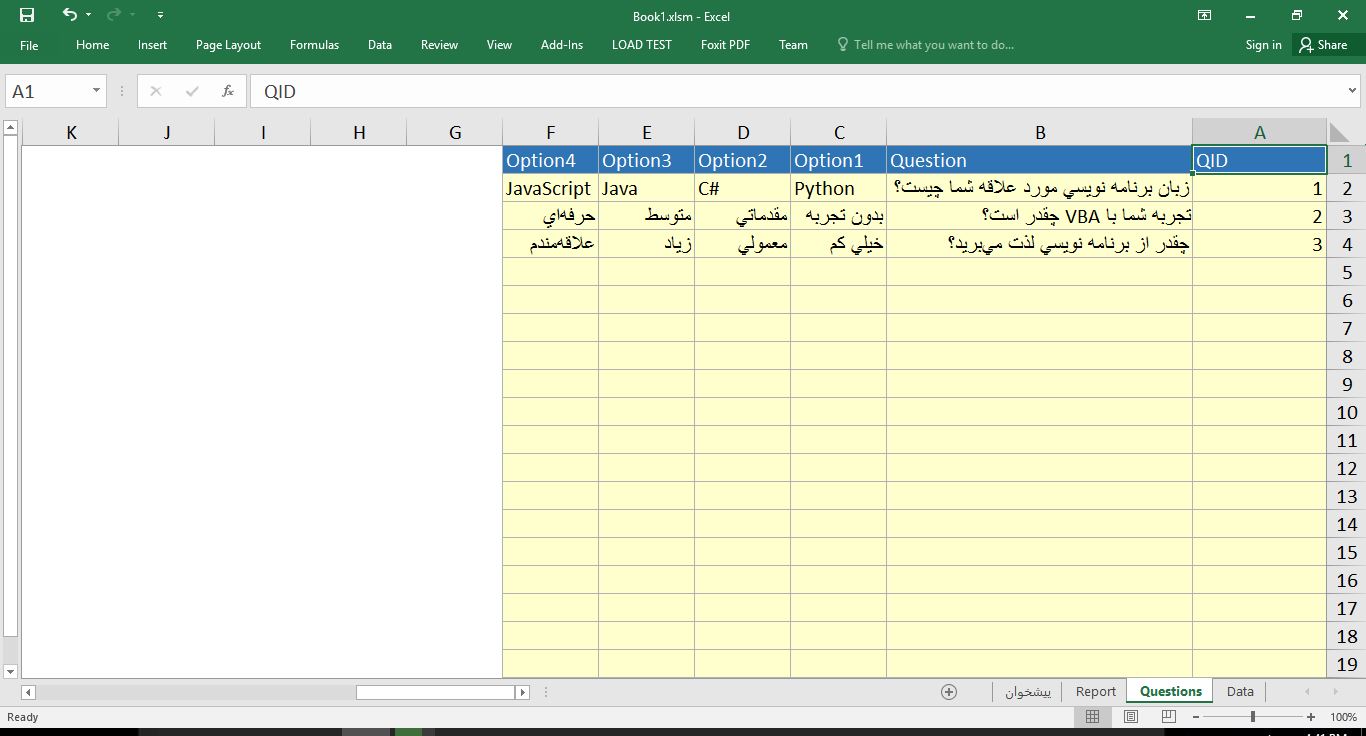Click the zoom in plus button
The width and height of the screenshot is (1366, 736).
click(1311, 717)
